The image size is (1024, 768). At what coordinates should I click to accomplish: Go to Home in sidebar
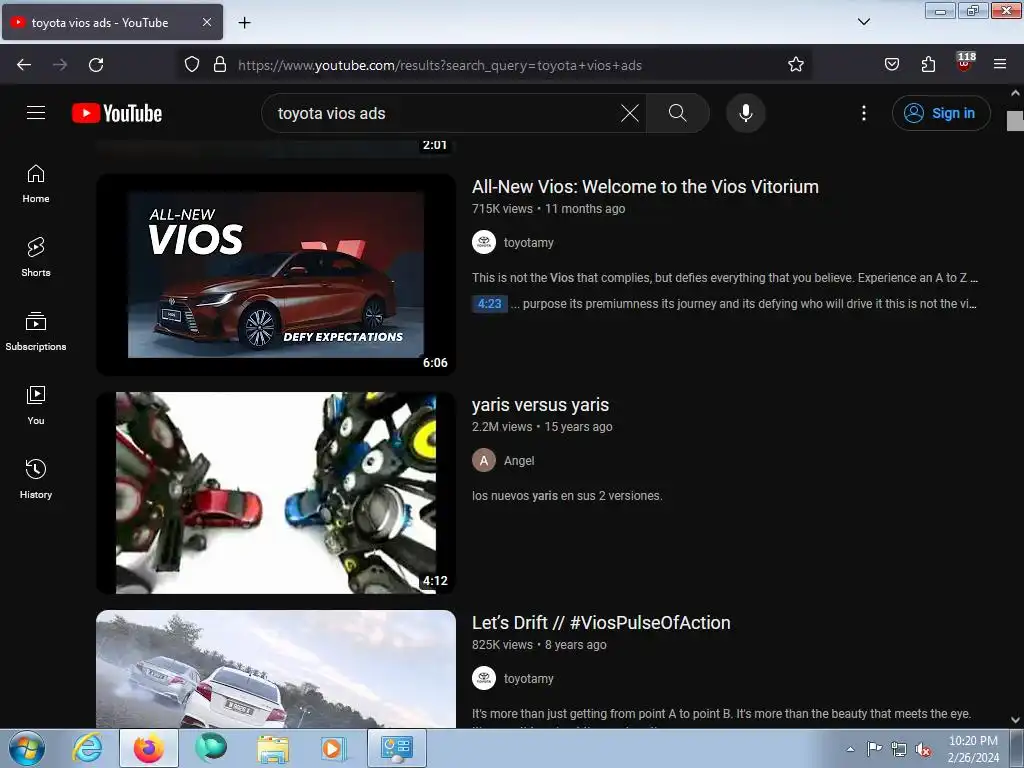36,184
